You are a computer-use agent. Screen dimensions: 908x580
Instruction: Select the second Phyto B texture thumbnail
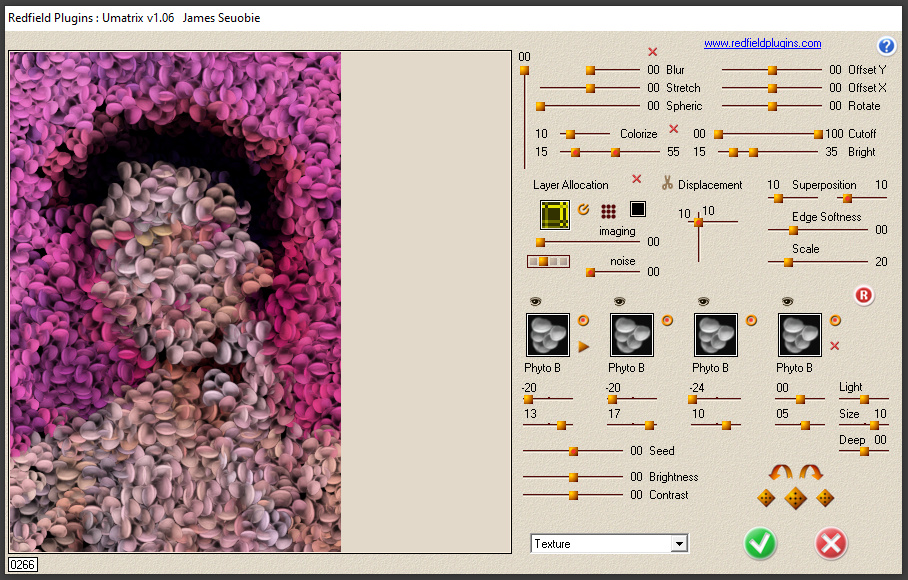(x=631, y=335)
